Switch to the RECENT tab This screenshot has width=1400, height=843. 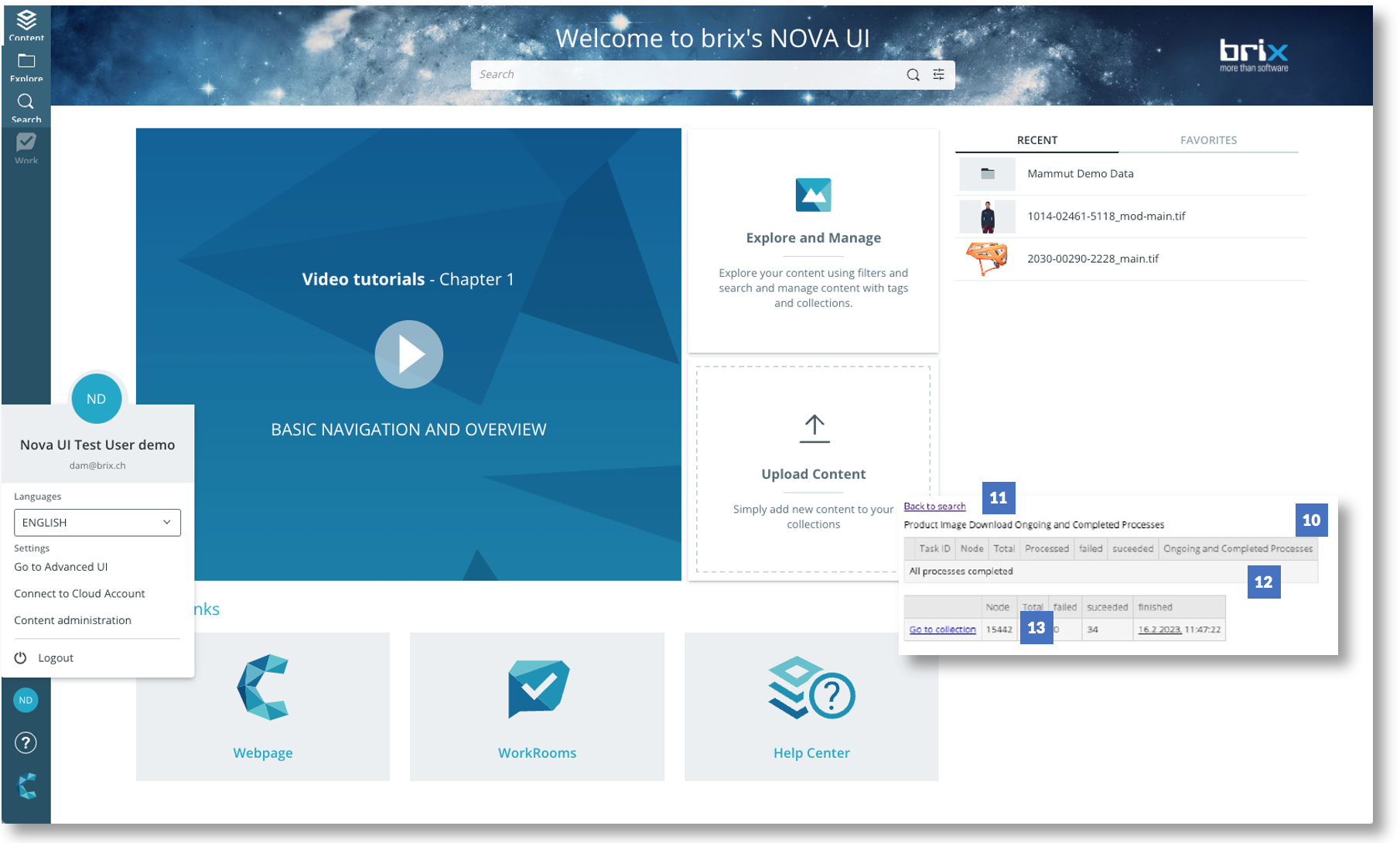pos(1036,140)
